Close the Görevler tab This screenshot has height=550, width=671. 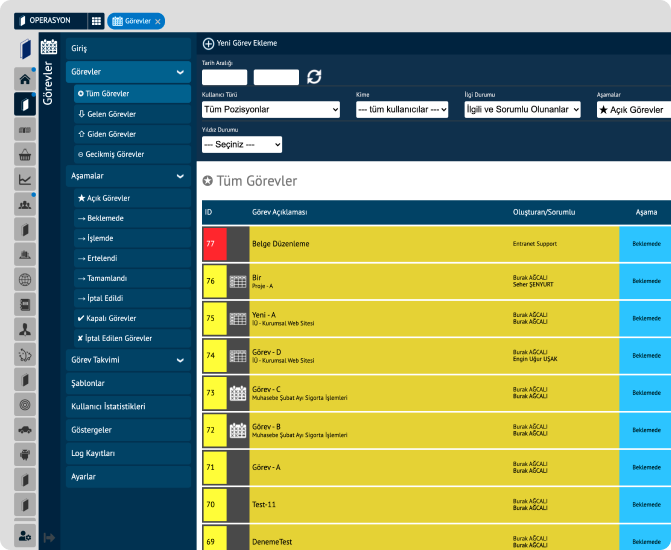click(x=158, y=21)
